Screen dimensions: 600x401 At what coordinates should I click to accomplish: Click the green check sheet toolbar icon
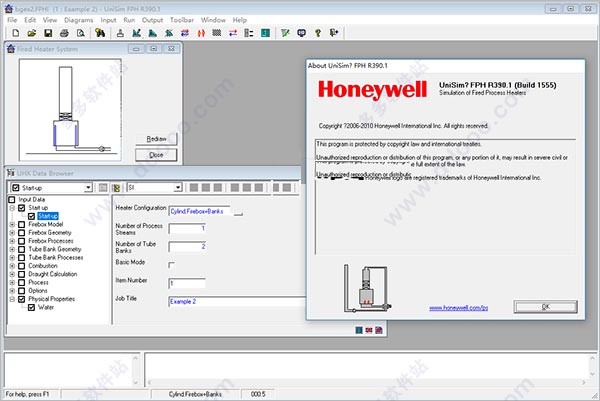click(x=285, y=33)
